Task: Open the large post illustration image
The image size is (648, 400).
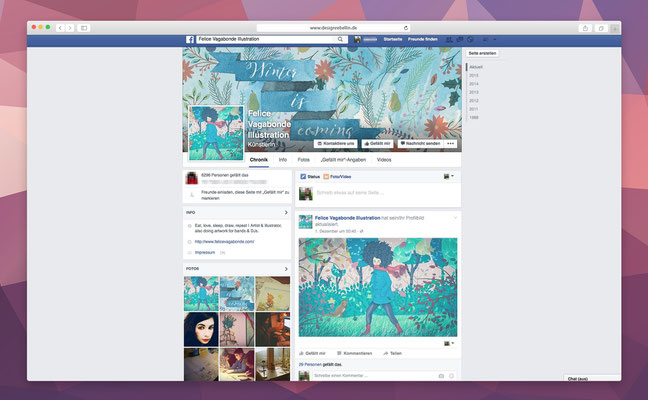Action: 378,287
